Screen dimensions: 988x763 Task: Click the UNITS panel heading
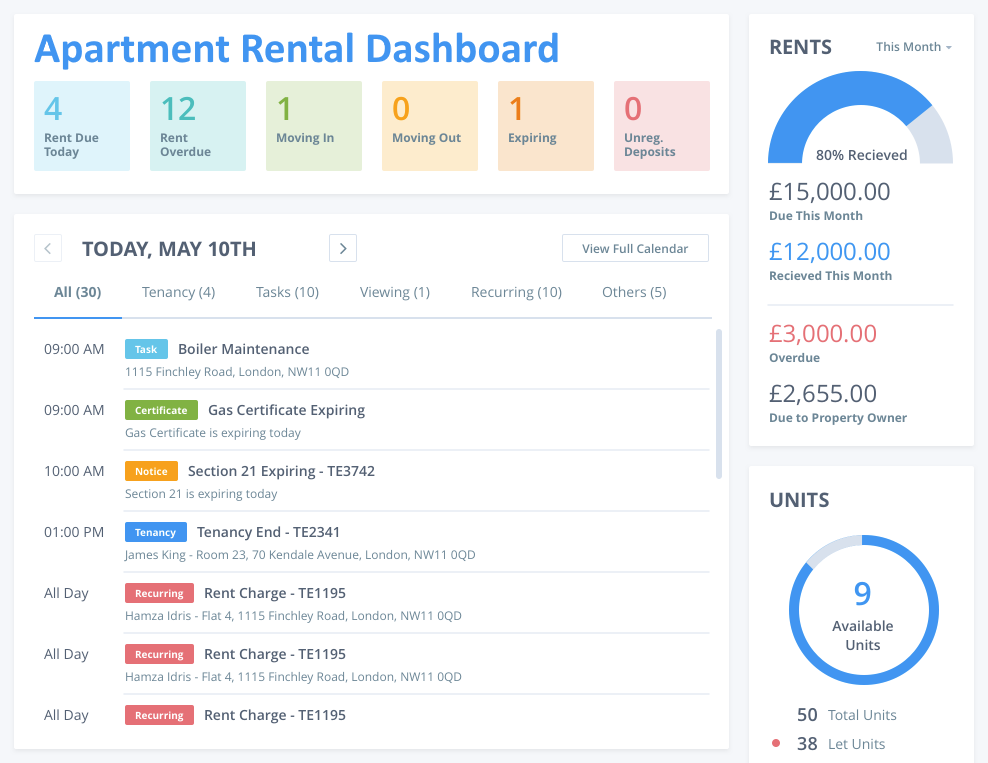coord(799,500)
